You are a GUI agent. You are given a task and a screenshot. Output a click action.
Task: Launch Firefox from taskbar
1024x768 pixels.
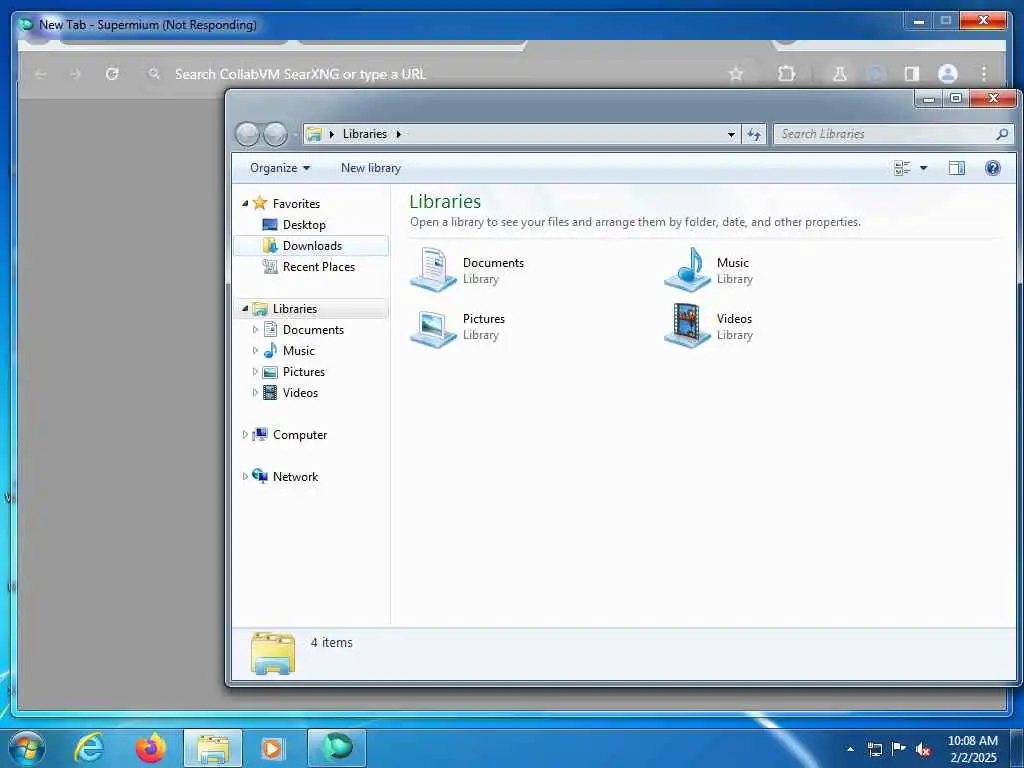[151, 748]
